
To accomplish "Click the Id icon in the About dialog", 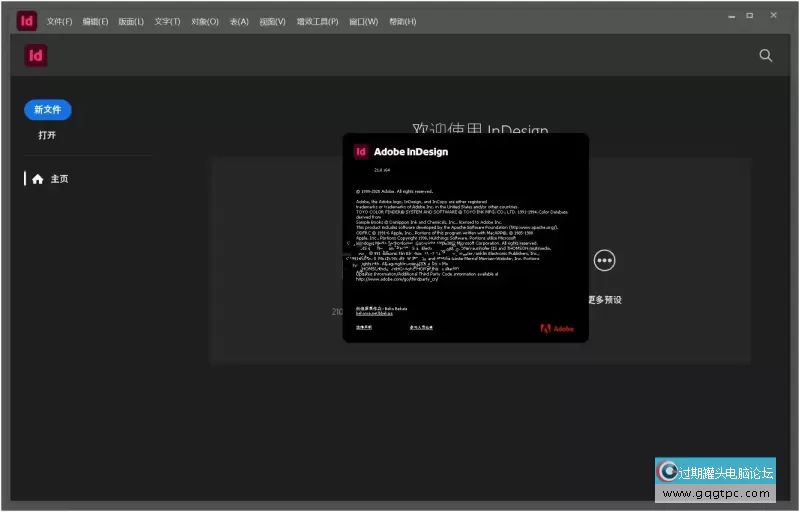I will pos(361,151).
